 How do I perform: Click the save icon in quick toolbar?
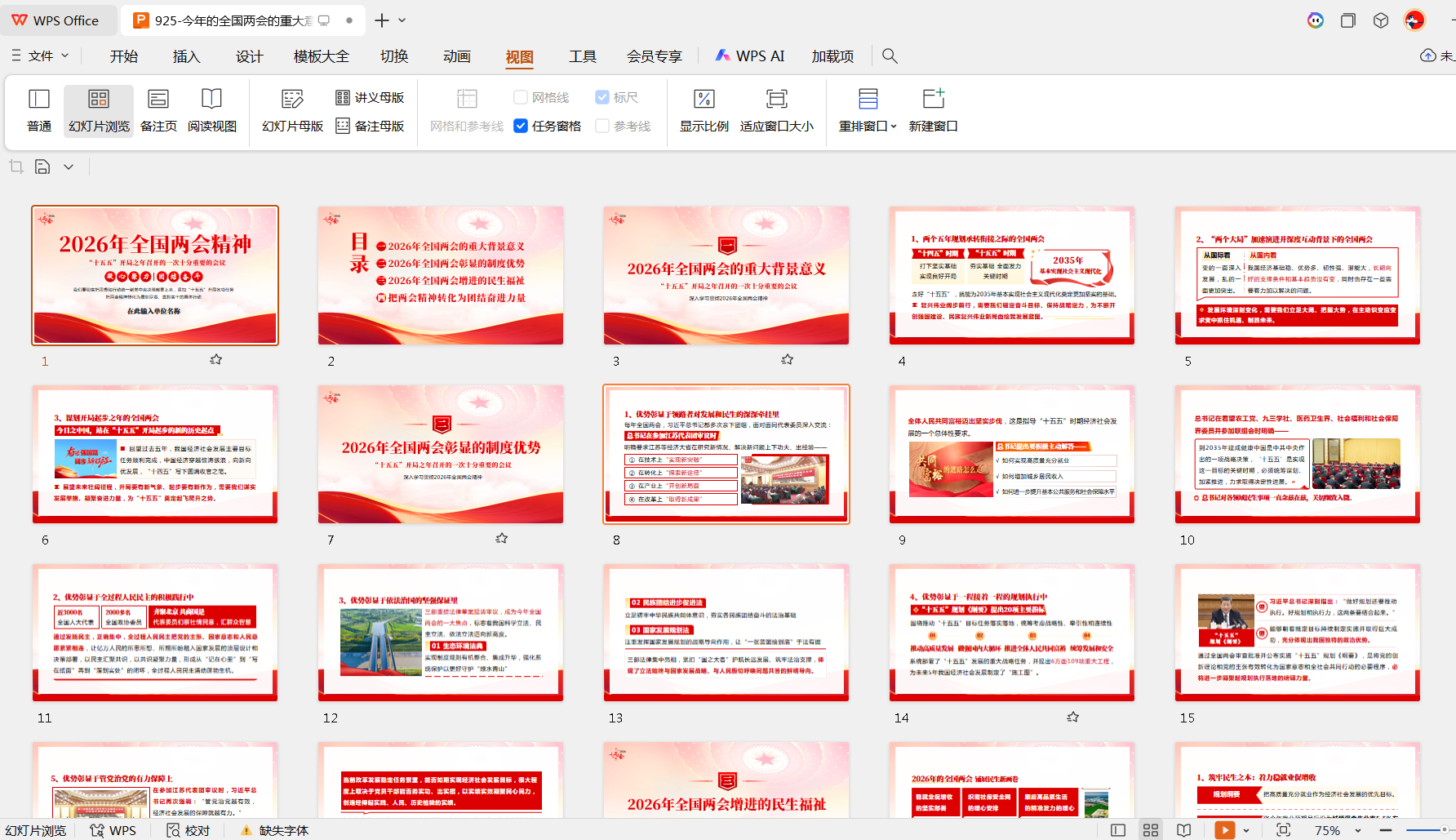coord(42,167)
